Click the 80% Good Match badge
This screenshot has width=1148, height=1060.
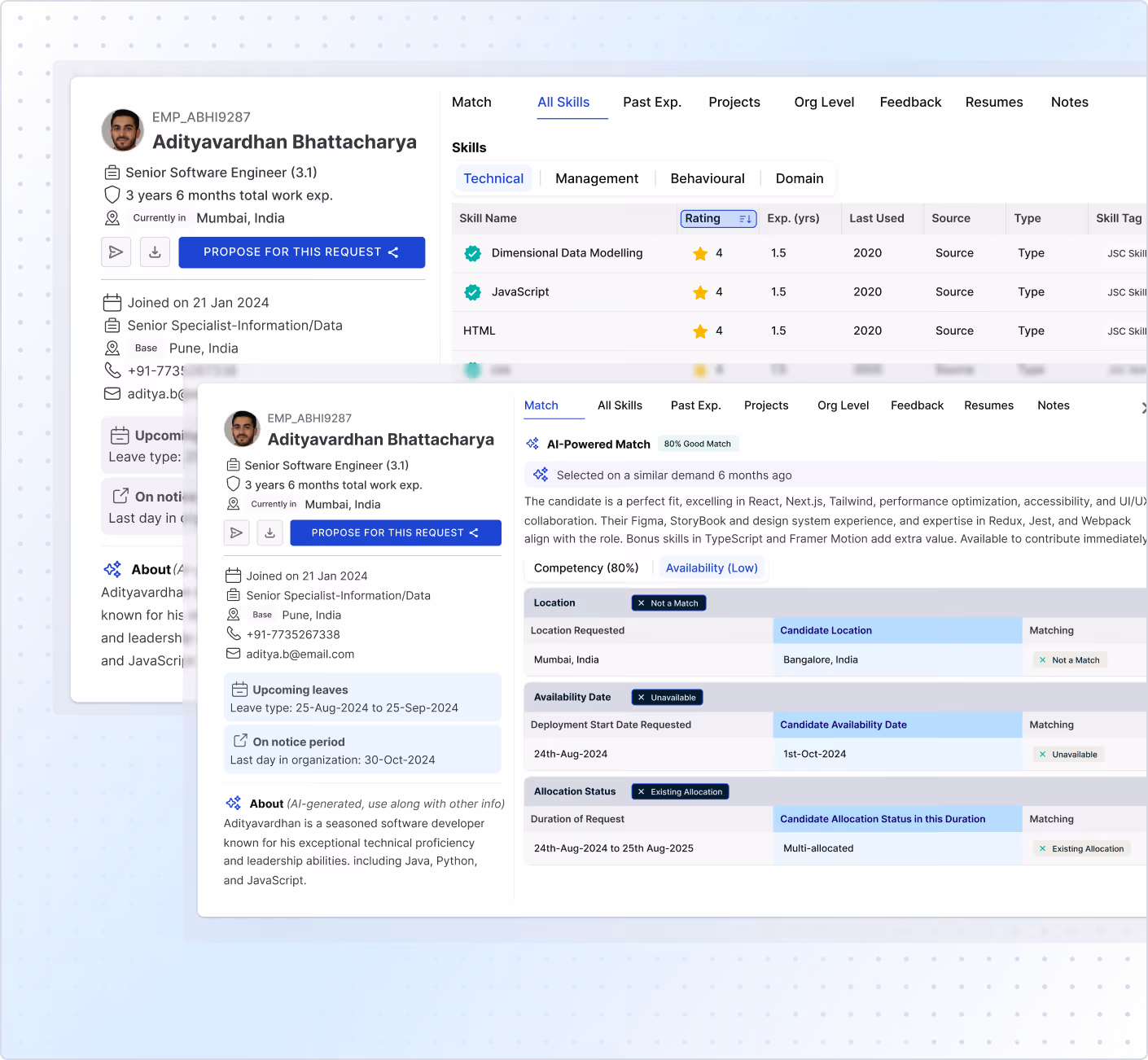[x=698, y=443]
